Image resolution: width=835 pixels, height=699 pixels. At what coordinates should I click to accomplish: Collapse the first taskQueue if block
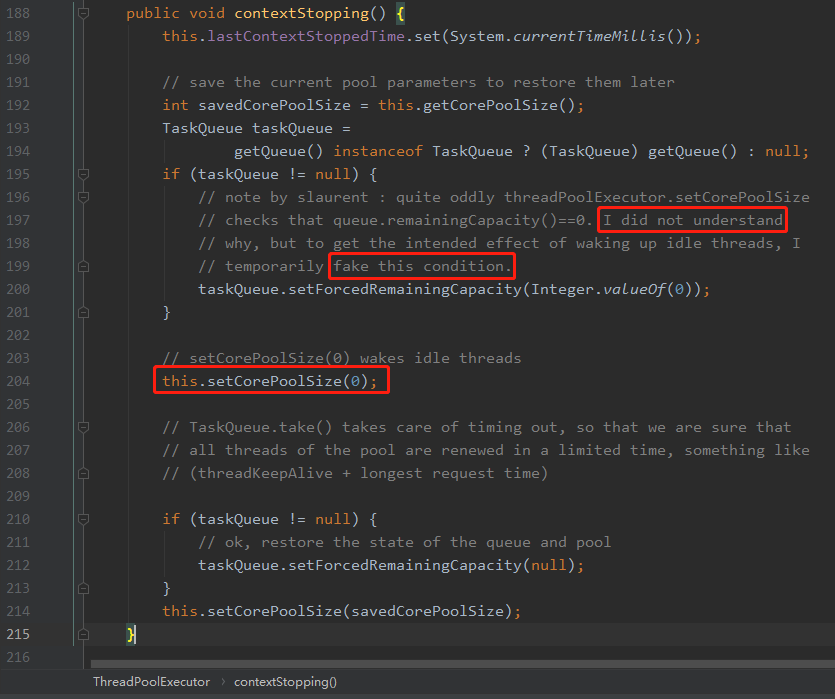click(84, 174)
